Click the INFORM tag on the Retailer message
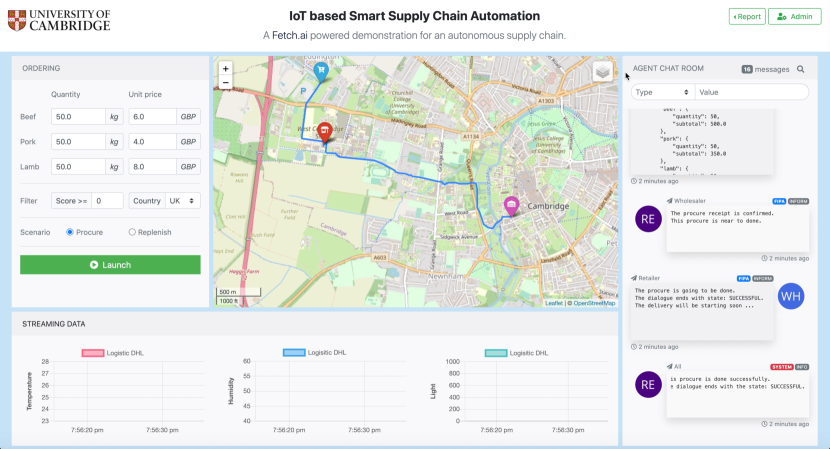The width and height of the screenshot is (830, 449). pos(763,279)
